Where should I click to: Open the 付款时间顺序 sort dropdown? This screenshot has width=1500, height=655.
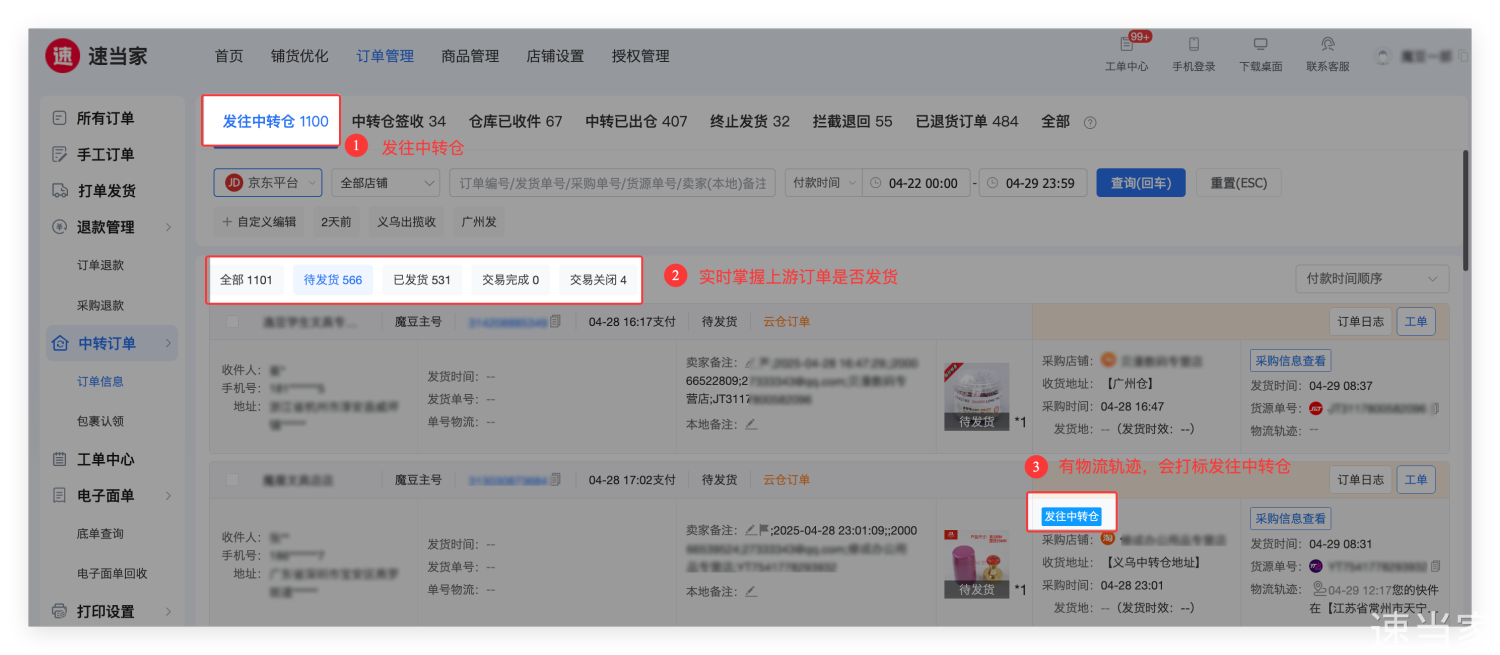coord(1370,279)
